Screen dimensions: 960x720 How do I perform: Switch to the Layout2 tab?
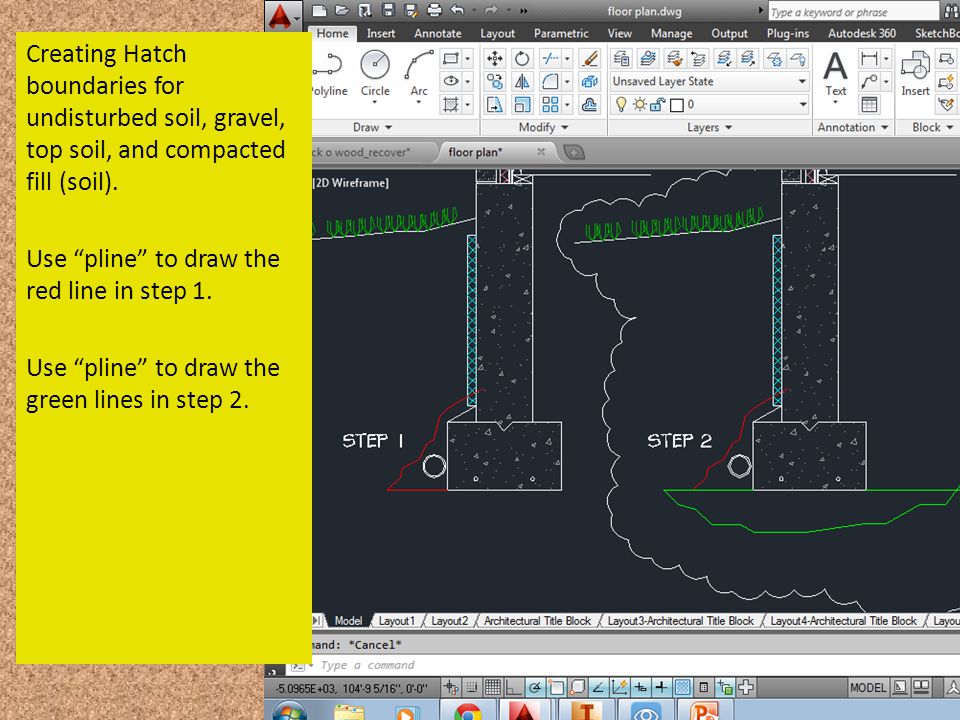click(449, 621)
